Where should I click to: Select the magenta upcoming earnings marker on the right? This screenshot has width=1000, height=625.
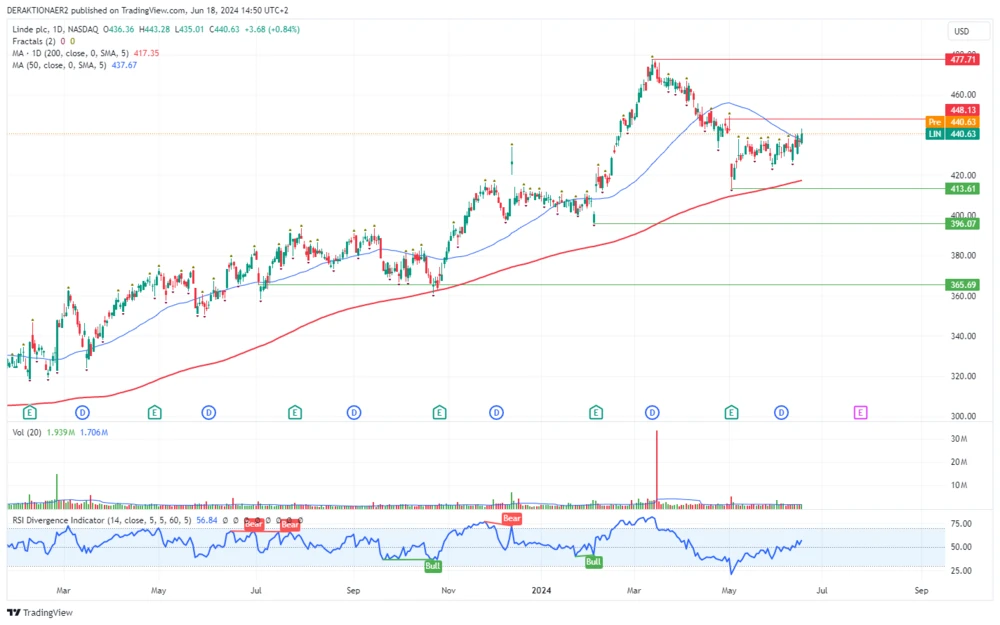(861, 411)
